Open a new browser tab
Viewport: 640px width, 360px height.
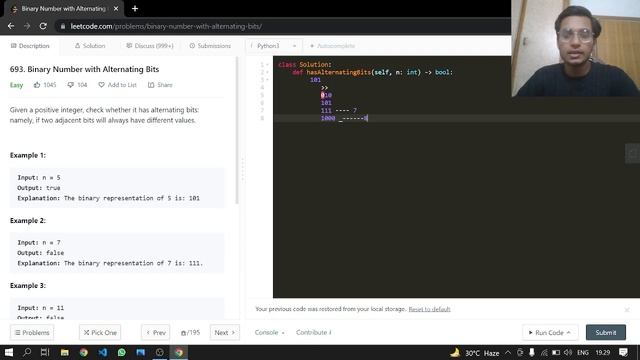coord(135,9)
